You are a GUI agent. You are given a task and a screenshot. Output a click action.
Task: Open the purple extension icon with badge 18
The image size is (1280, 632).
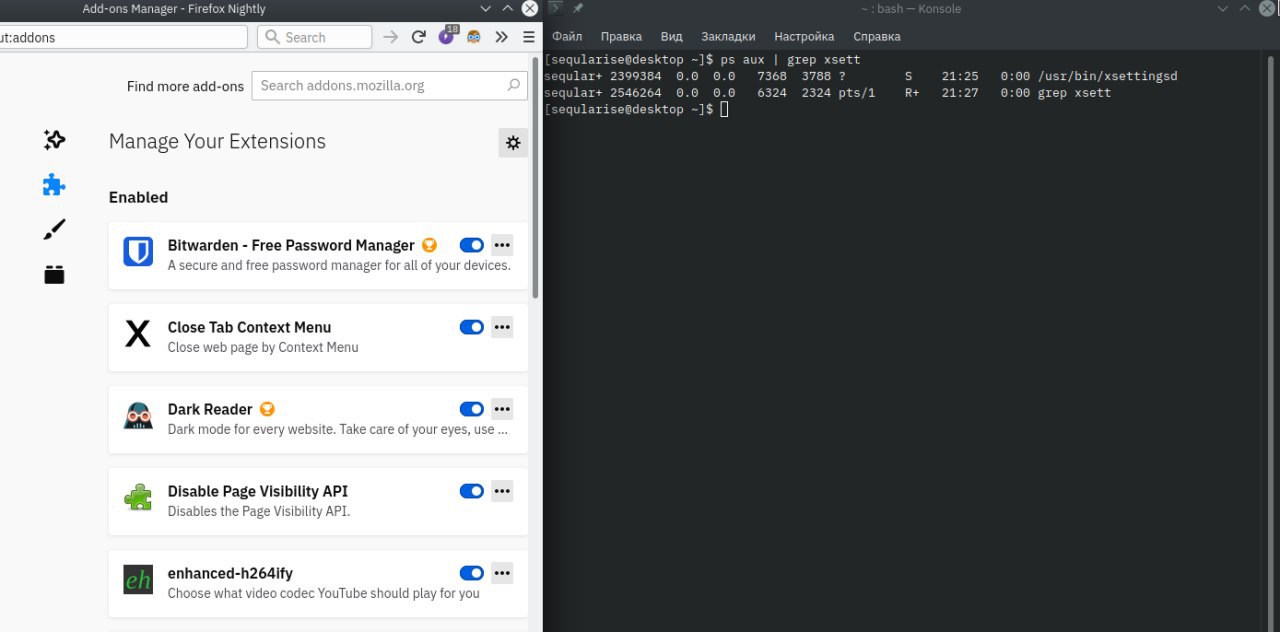[x=447, y=36]
